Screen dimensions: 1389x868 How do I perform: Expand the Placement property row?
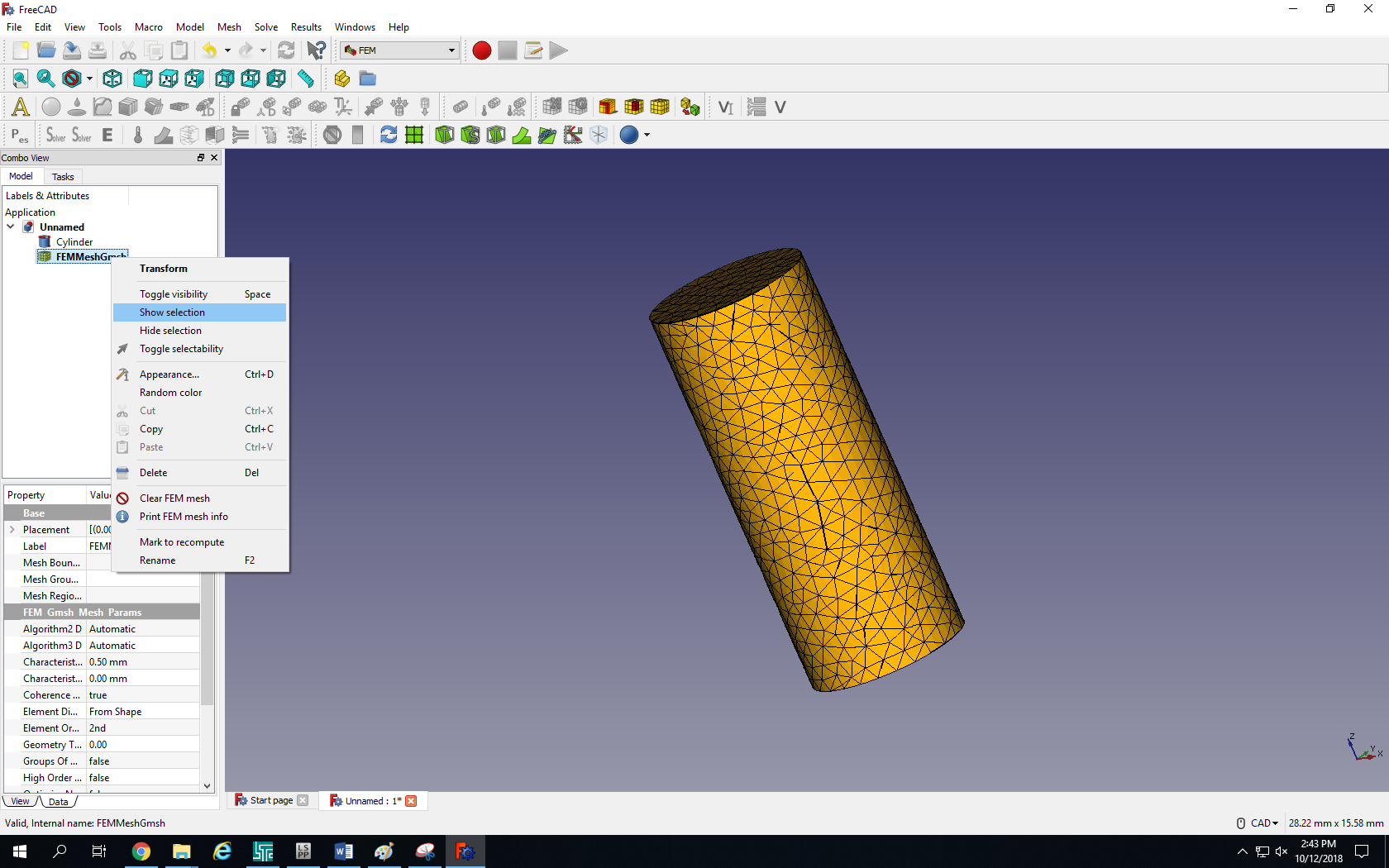click(12, 530)
